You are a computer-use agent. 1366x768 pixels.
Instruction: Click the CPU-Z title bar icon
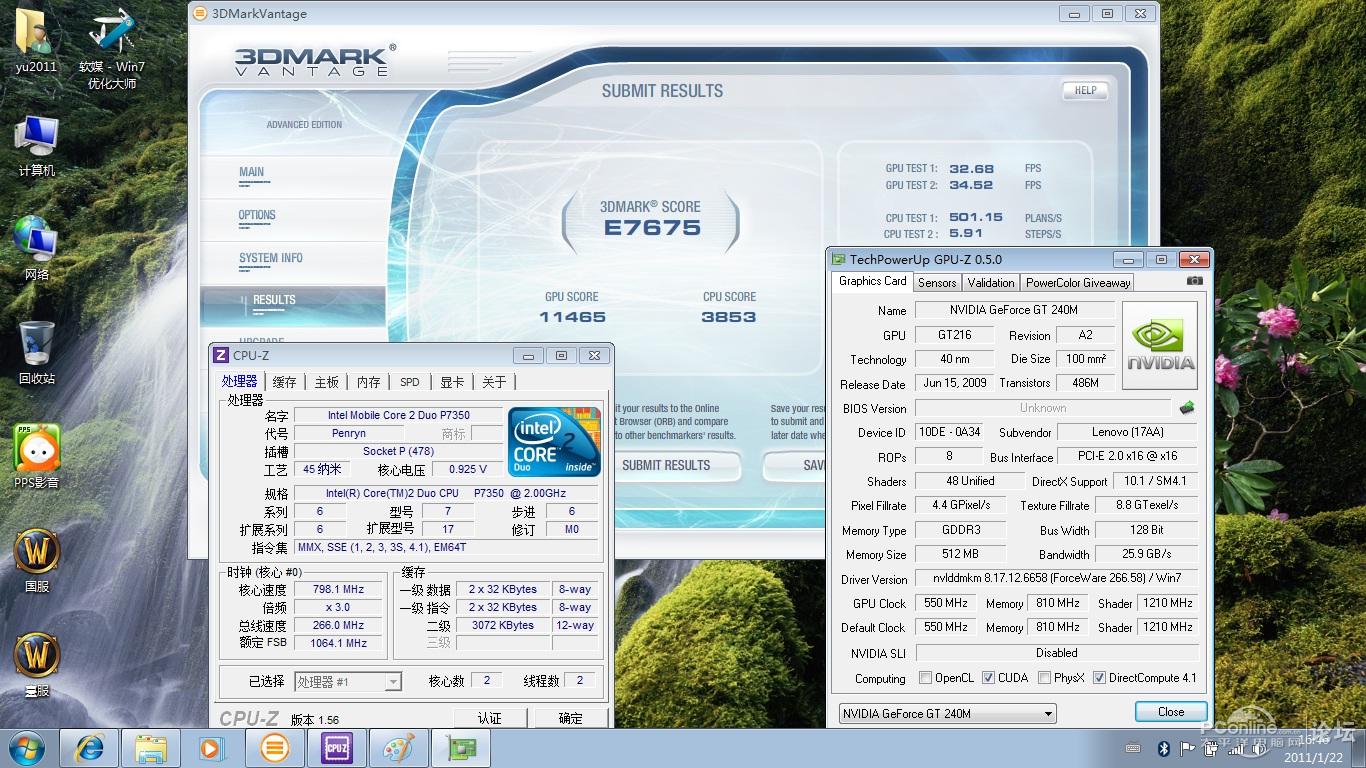[222, 355]
